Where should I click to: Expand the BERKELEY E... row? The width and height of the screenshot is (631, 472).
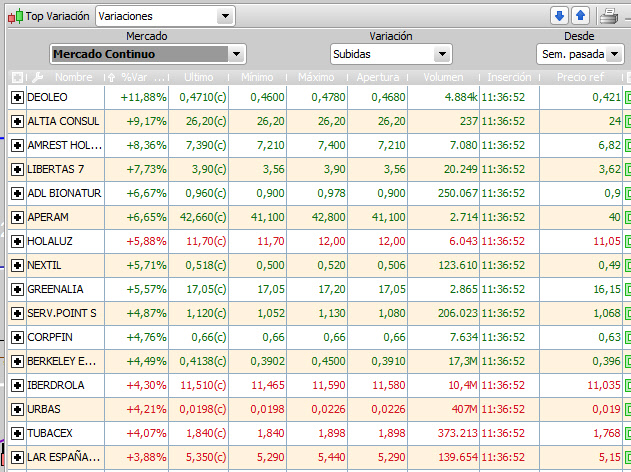17,361
